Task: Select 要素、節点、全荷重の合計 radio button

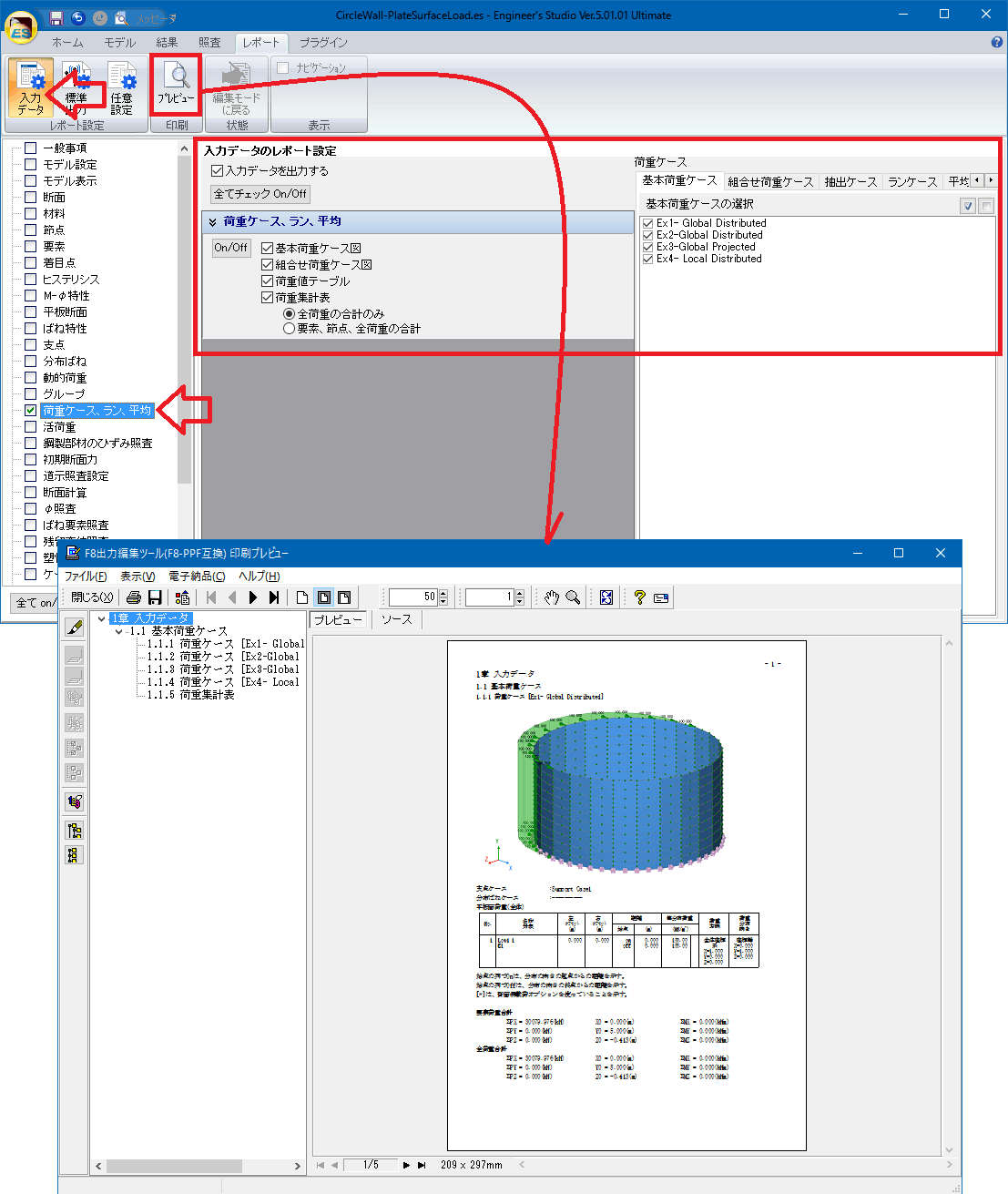Action: tap(290, 329)
